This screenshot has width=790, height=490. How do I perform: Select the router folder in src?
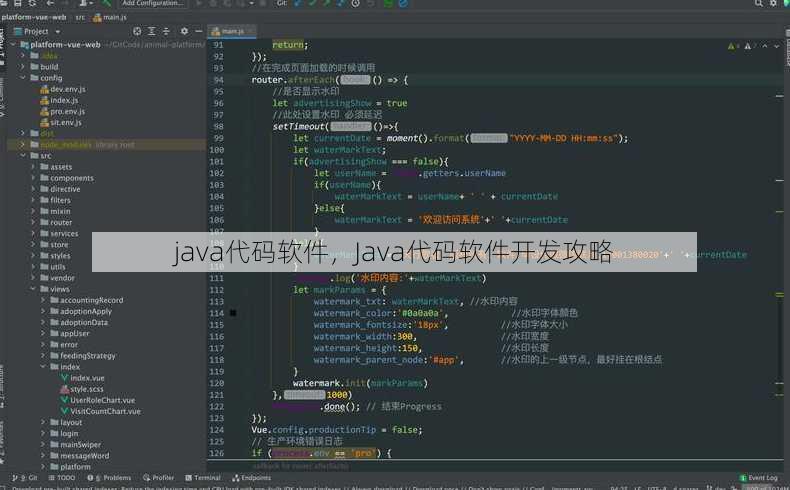(x=56, y=222)
